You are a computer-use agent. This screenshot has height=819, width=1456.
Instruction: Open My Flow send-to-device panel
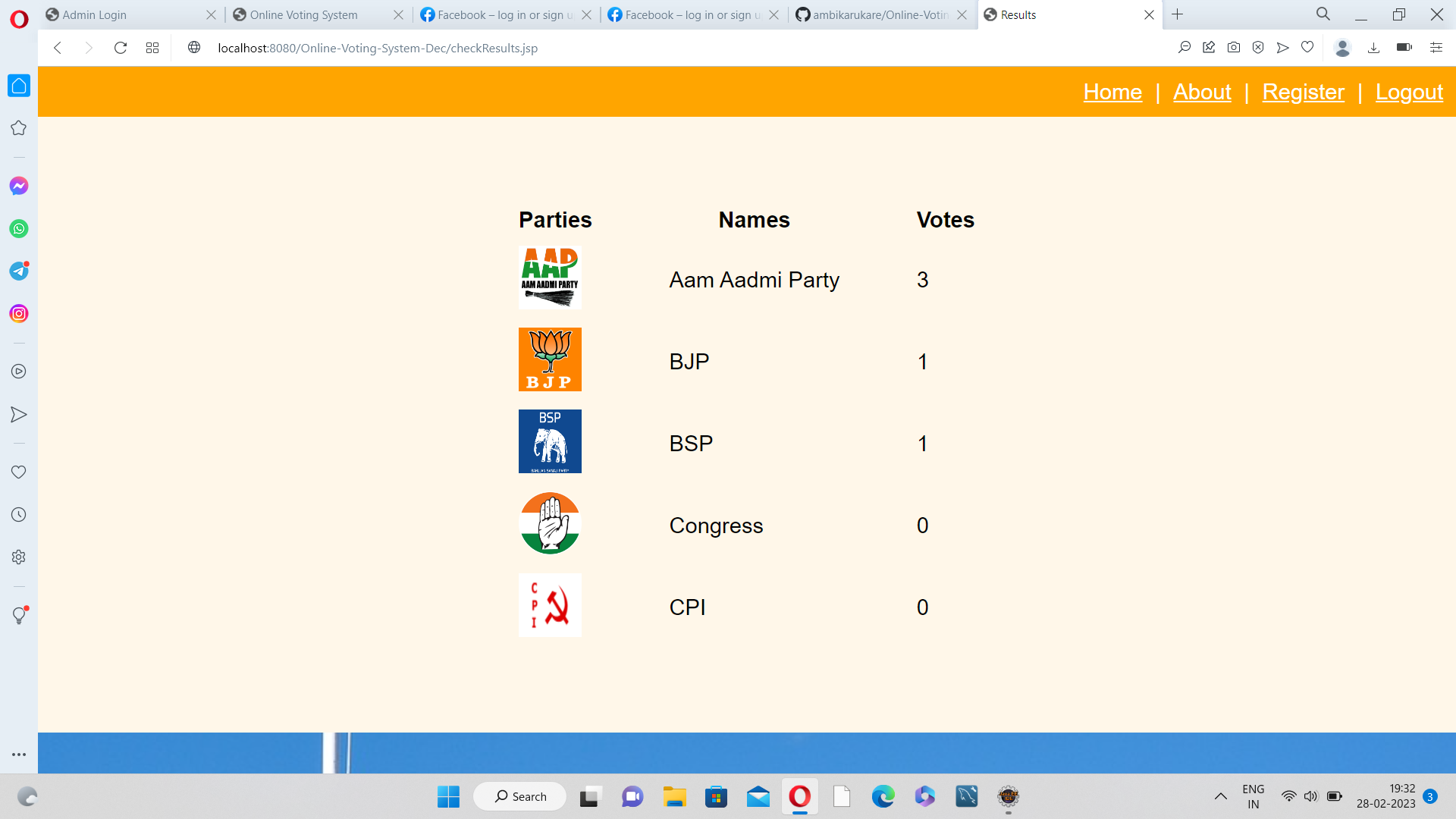(1283, 47)
